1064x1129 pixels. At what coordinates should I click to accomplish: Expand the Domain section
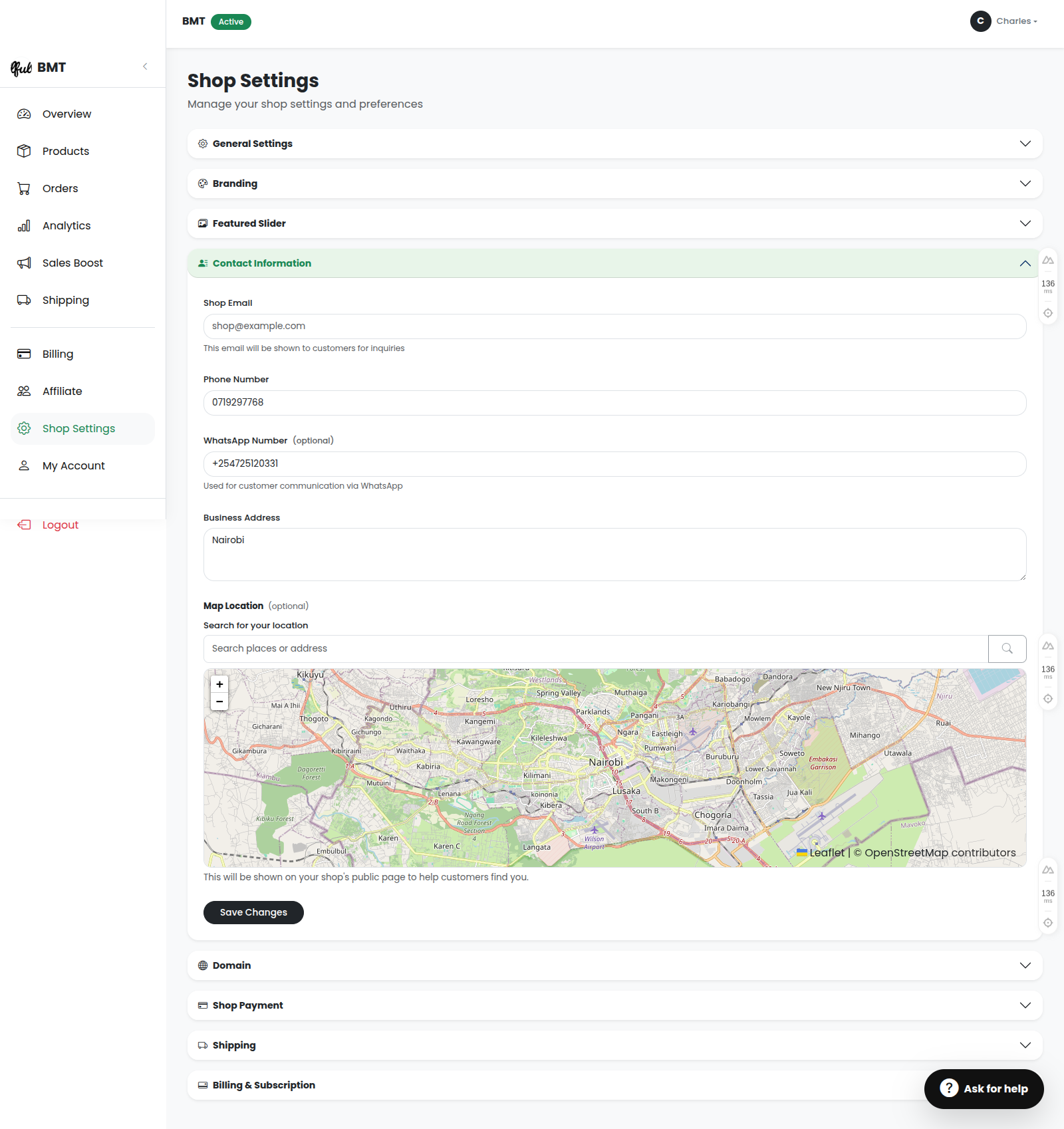614,965
